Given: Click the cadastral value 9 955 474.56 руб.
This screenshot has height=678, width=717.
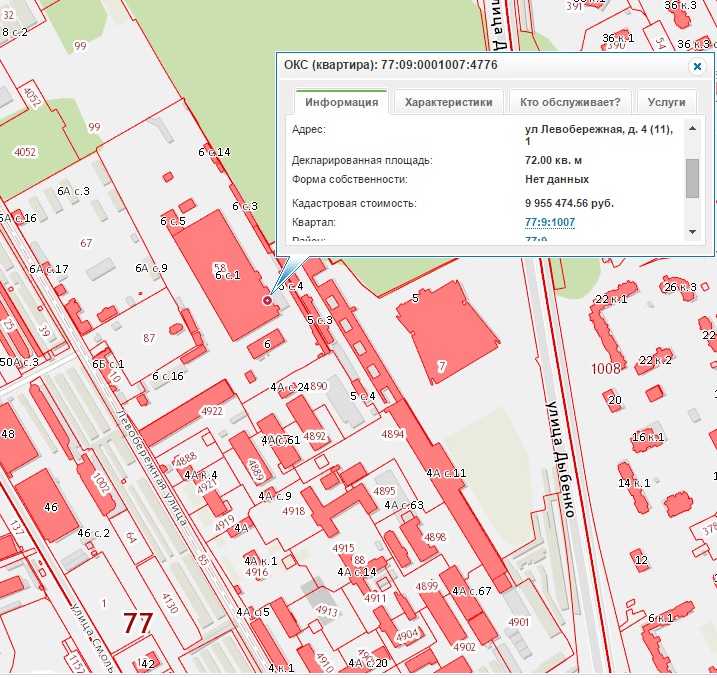Looking at the screenshot, I should (x=569, y=203).
